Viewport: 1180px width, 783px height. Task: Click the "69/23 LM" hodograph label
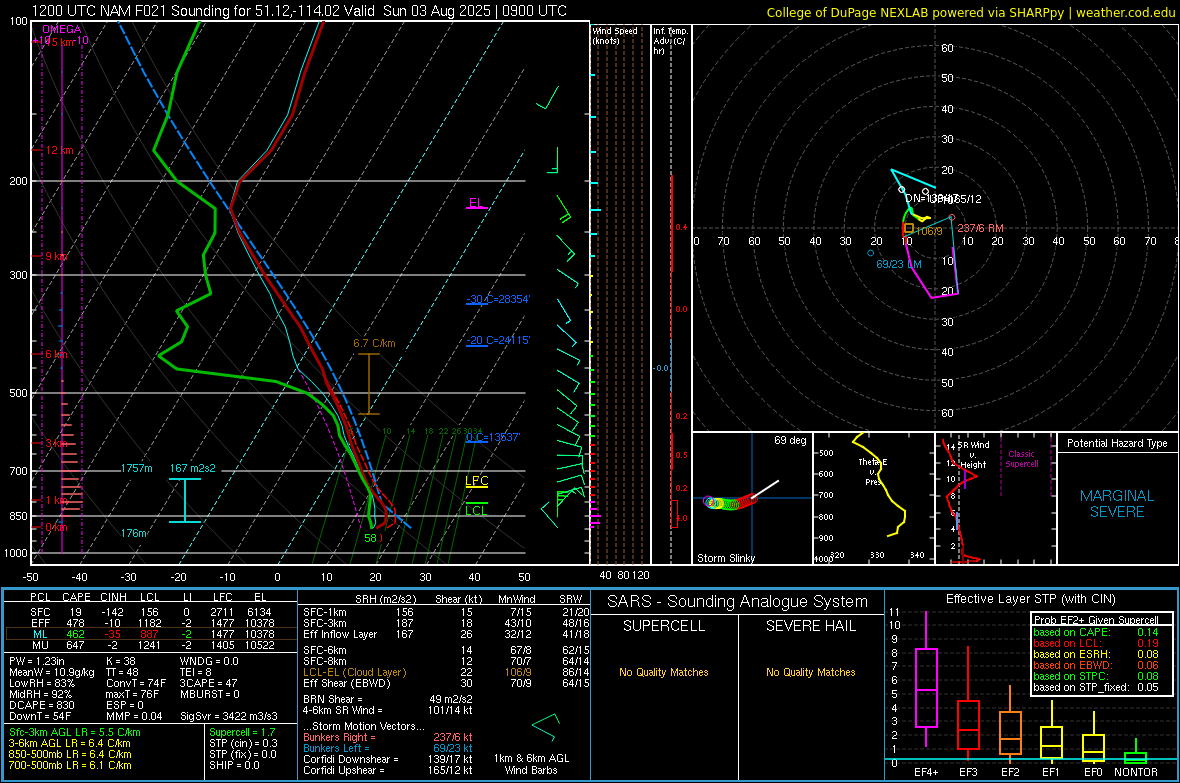(x=899, y=264)
